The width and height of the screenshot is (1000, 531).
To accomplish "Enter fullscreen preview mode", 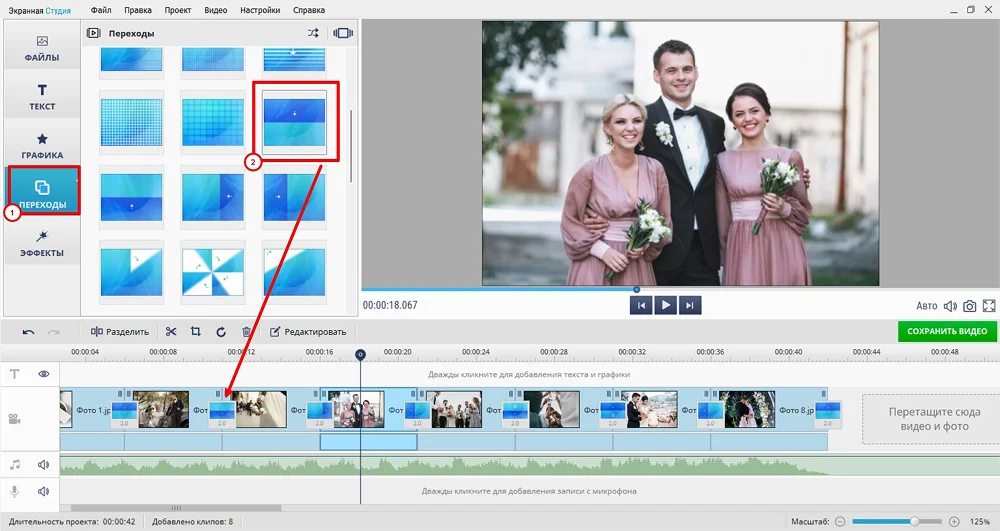I will point(989,306).
